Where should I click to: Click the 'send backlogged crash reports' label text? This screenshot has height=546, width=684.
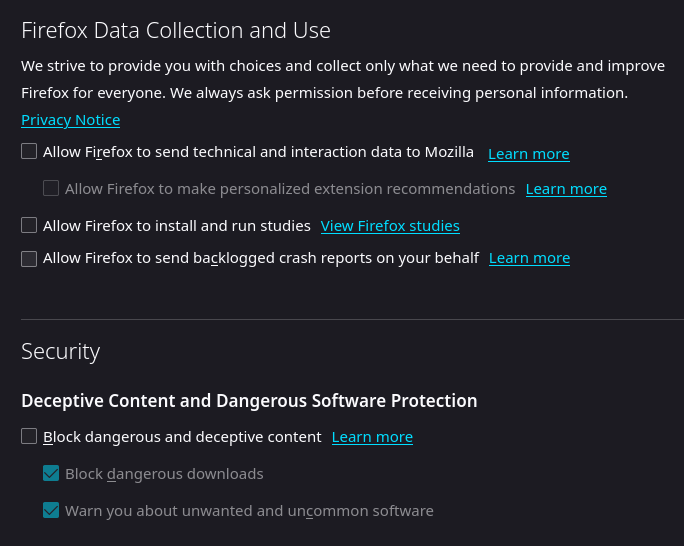(261, 258)
